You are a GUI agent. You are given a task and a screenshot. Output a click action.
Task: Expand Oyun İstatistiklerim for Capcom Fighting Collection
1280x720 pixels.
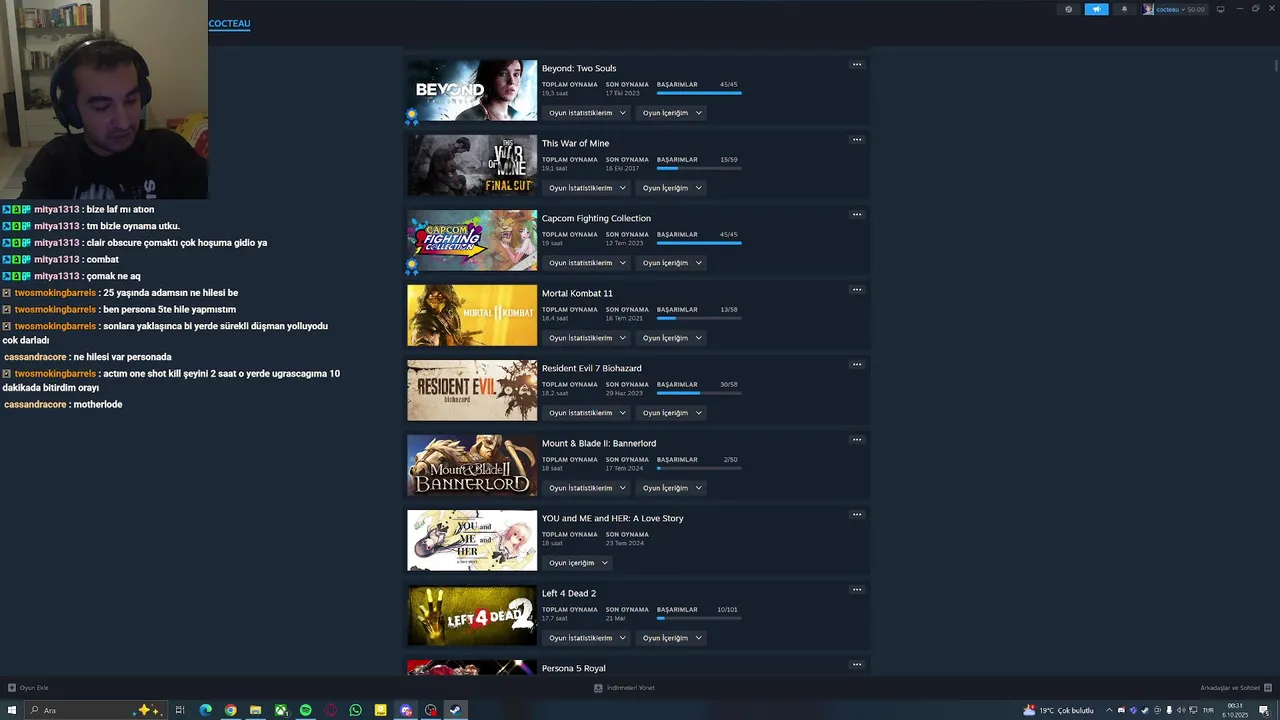(587, 263)
